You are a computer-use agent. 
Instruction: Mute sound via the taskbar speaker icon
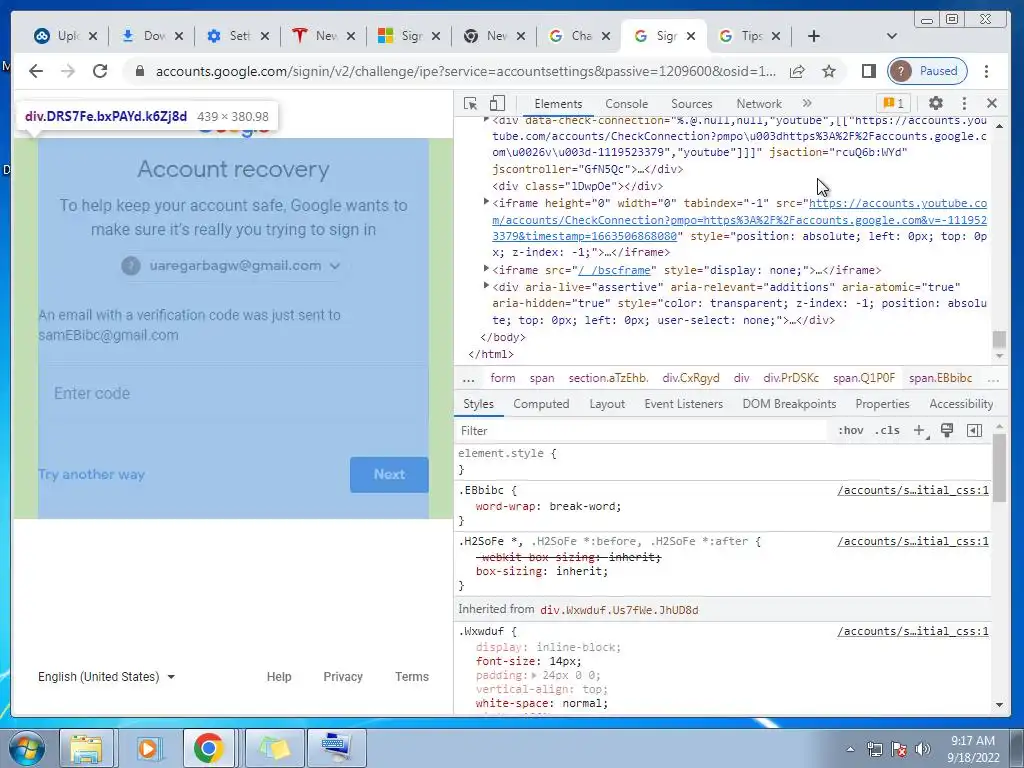[x=923, y=749]
